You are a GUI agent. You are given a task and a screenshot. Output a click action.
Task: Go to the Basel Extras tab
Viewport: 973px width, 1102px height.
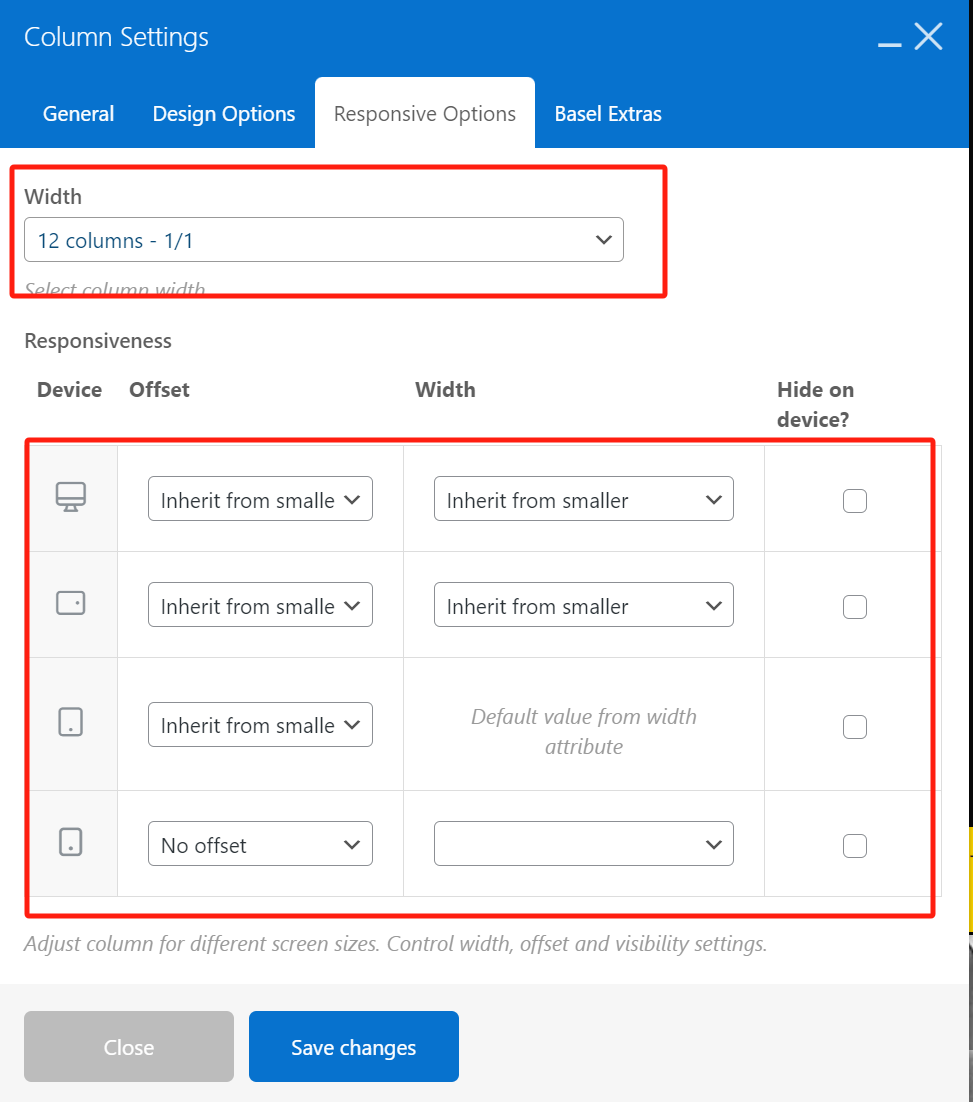[608, 114]
